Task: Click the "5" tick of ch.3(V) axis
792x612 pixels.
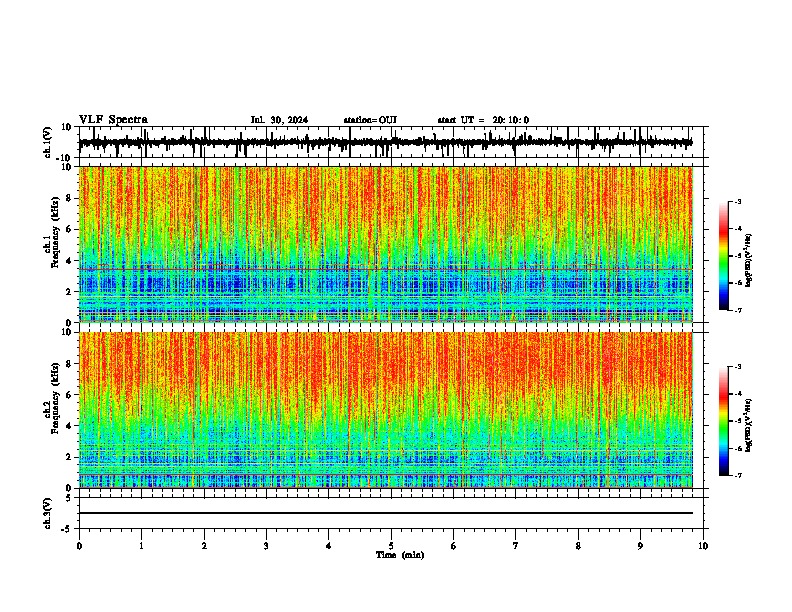Action: click(69, 497)
